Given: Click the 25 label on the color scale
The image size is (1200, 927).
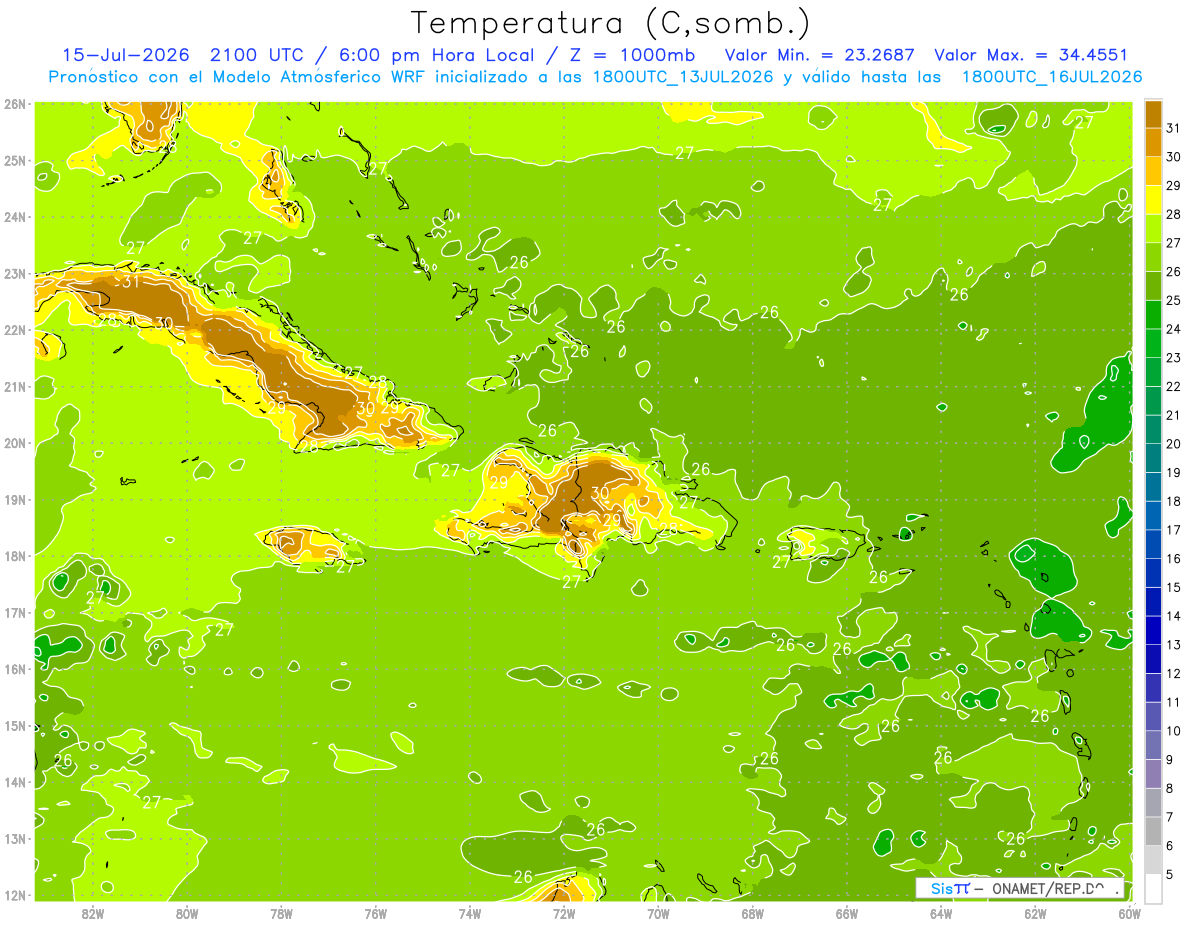Looking at the screenshot, I should [1175, 301].
